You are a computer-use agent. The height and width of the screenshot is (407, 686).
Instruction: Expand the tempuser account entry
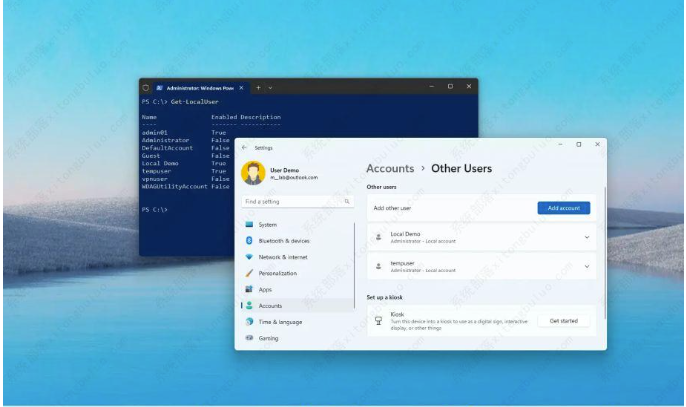tap(587, 266)
